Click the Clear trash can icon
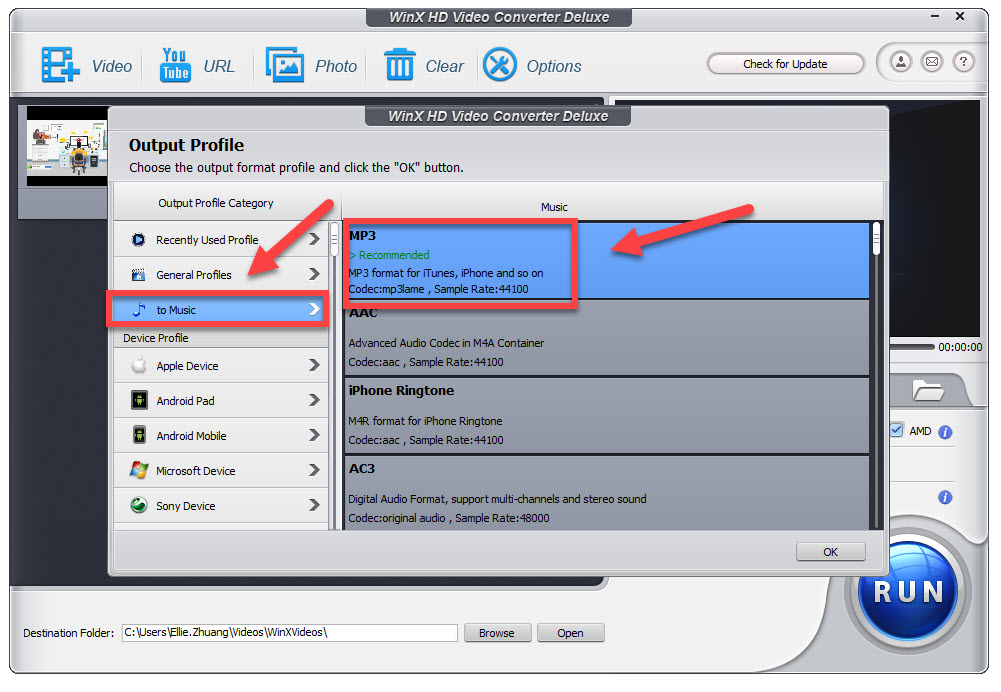The width and height of the screenshot is (1001, 692). click(x=399, y=65)
